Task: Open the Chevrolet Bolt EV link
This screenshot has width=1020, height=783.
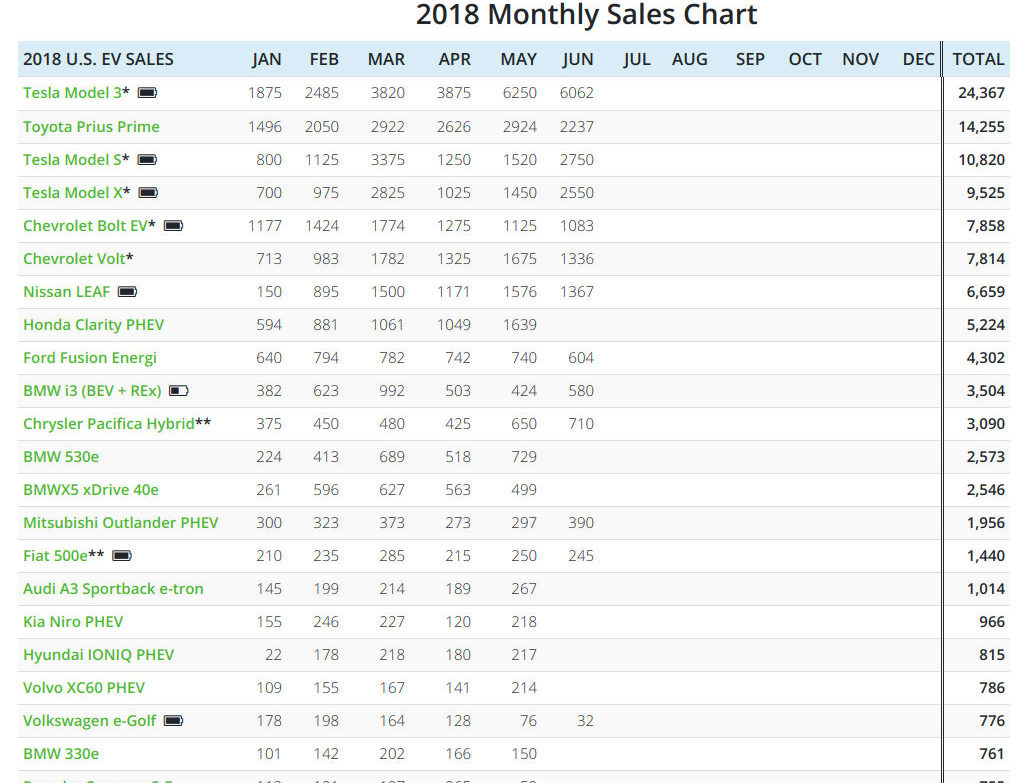Action: pos(85,226)
